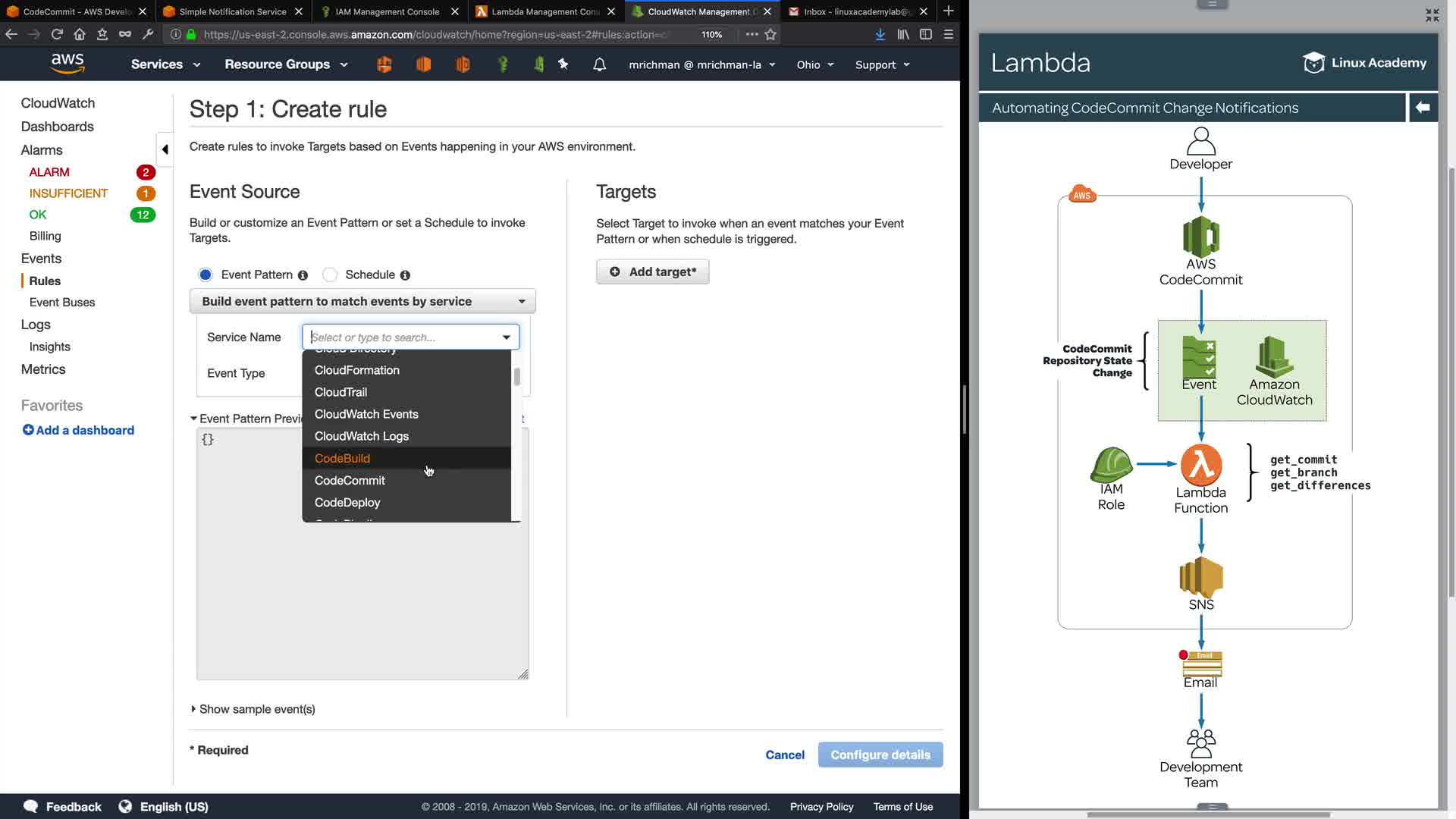Bookmark page with star icon

(770, 34)
